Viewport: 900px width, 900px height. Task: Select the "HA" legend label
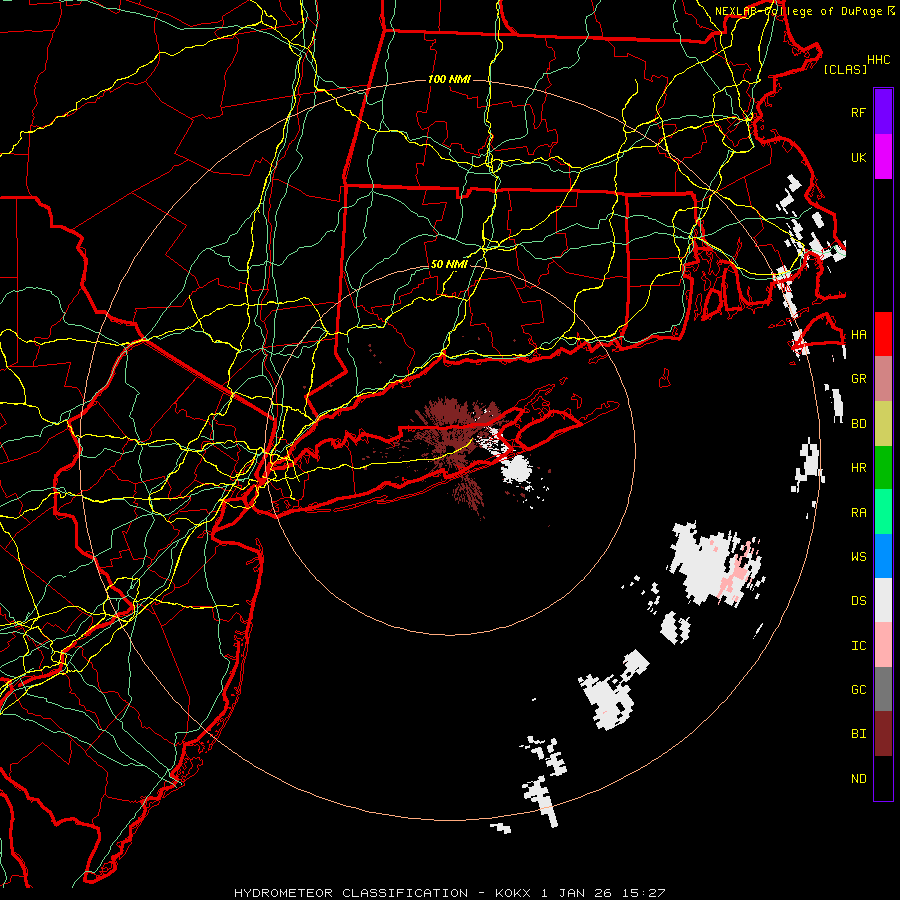[x=858, y=335]
